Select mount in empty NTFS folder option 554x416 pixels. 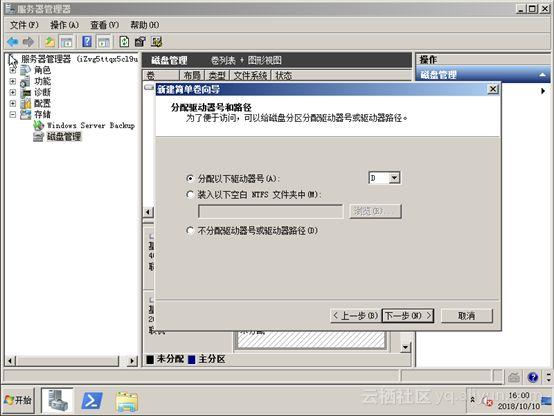tap(190, 194)
